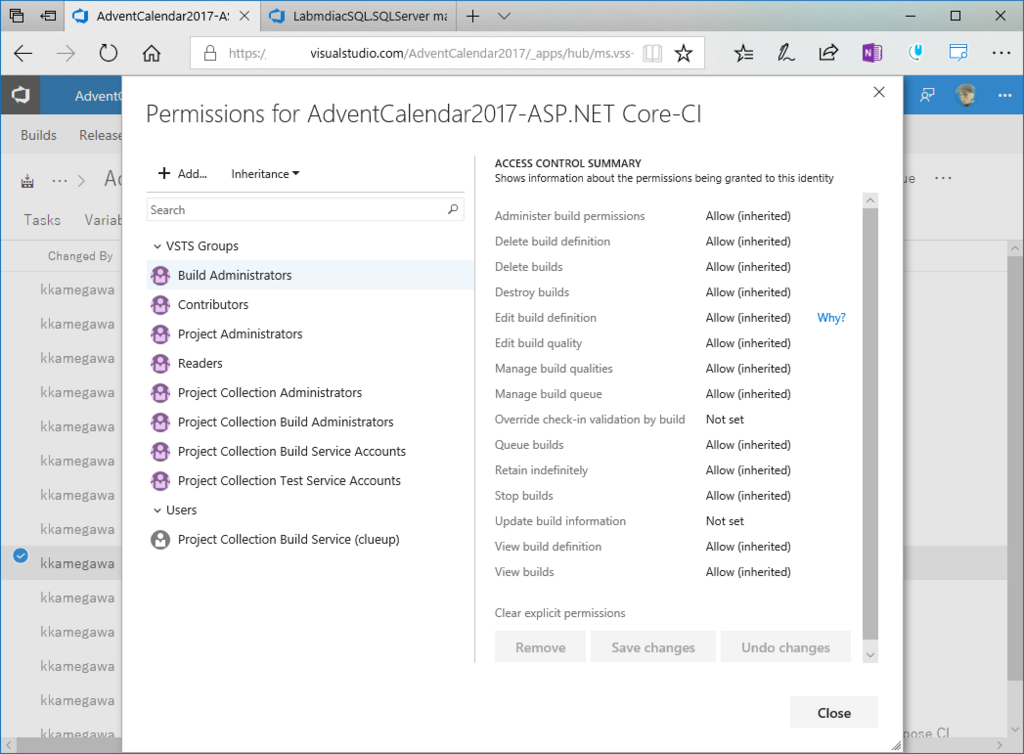Change the Administer build permissions value
Image resolution: width=1024 pixels, height=754 pixels.
tap(748, 216)
